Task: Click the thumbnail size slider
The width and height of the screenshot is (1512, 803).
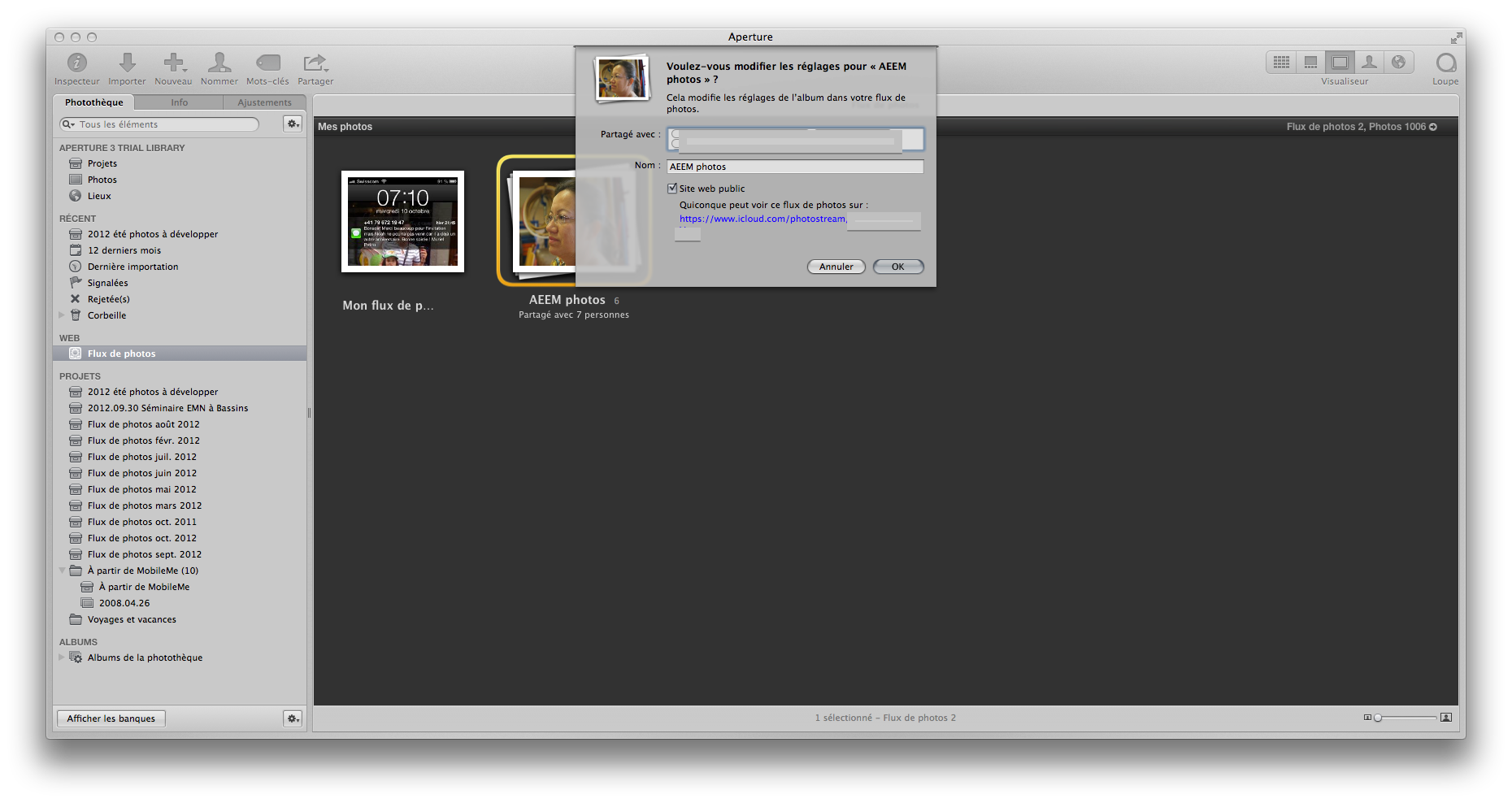Action: pos(1406,718)
